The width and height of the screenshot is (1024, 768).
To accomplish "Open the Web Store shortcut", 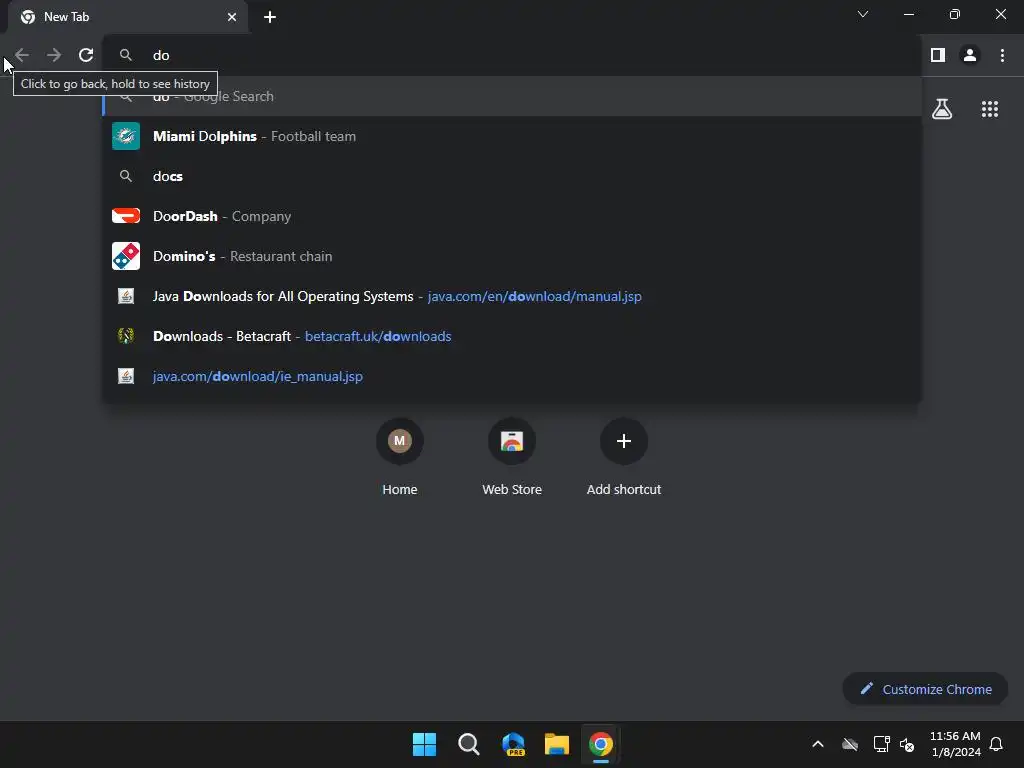I will pyautogui.click(x=512, y=457).
